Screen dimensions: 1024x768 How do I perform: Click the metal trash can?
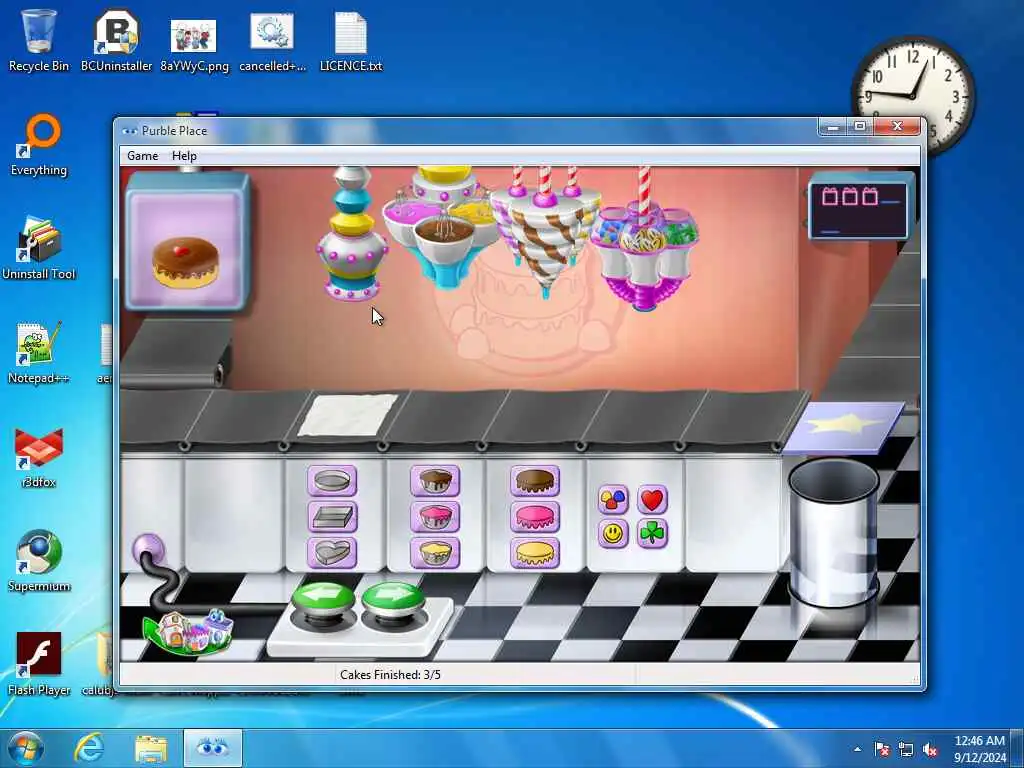coord(834,532)
